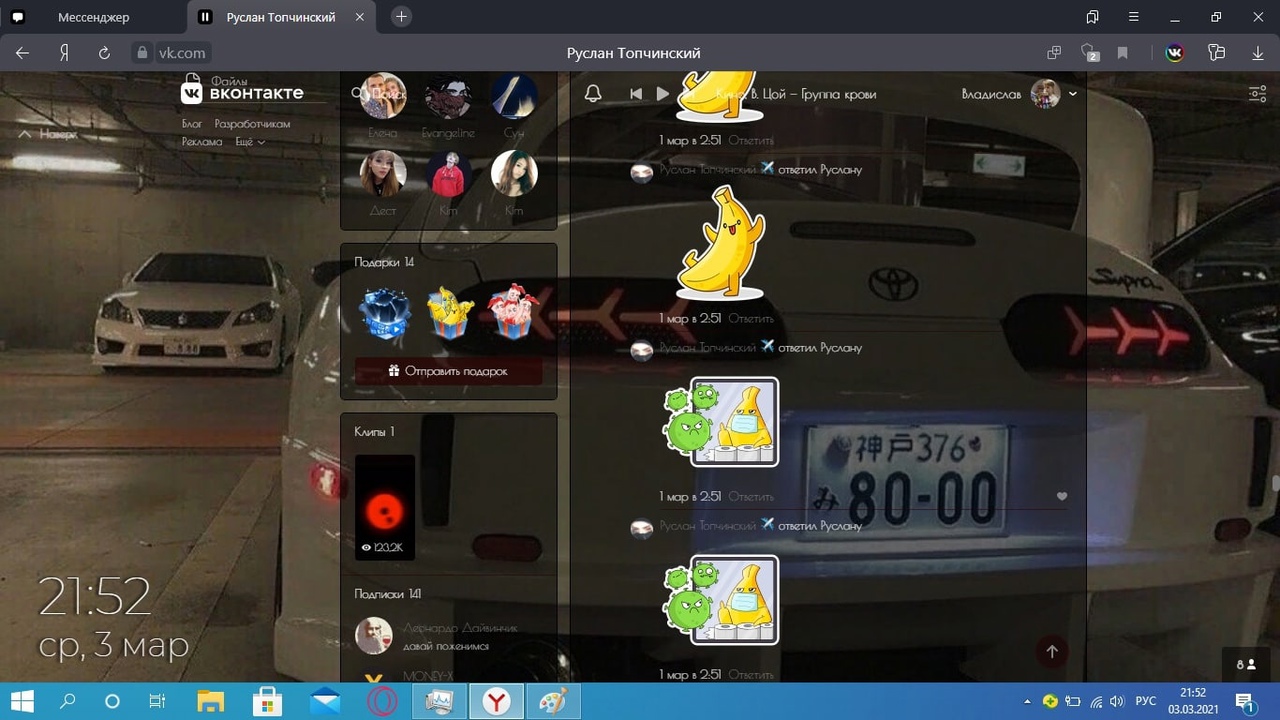
Task: Expand the Владислав profile menu
Action: click(1072, 94)
